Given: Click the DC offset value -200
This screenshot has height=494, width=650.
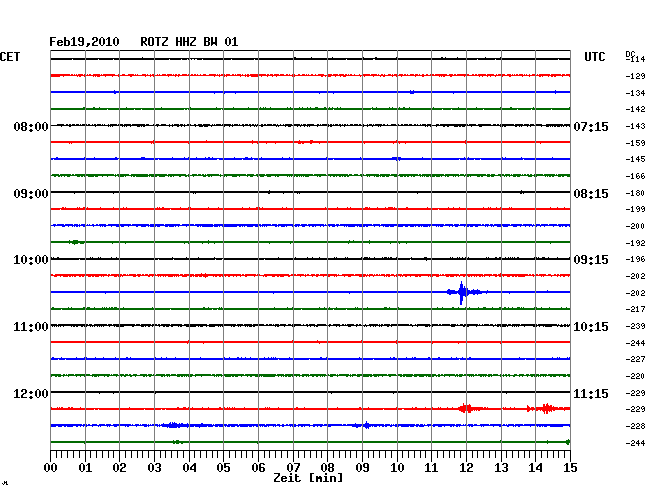Looking at the screenshot, I should pyautogui.click(x=635, y=226).
